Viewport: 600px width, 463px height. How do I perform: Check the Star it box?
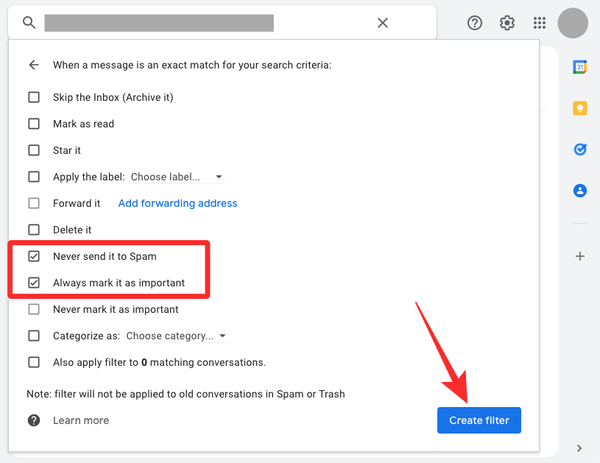(34, 150)
